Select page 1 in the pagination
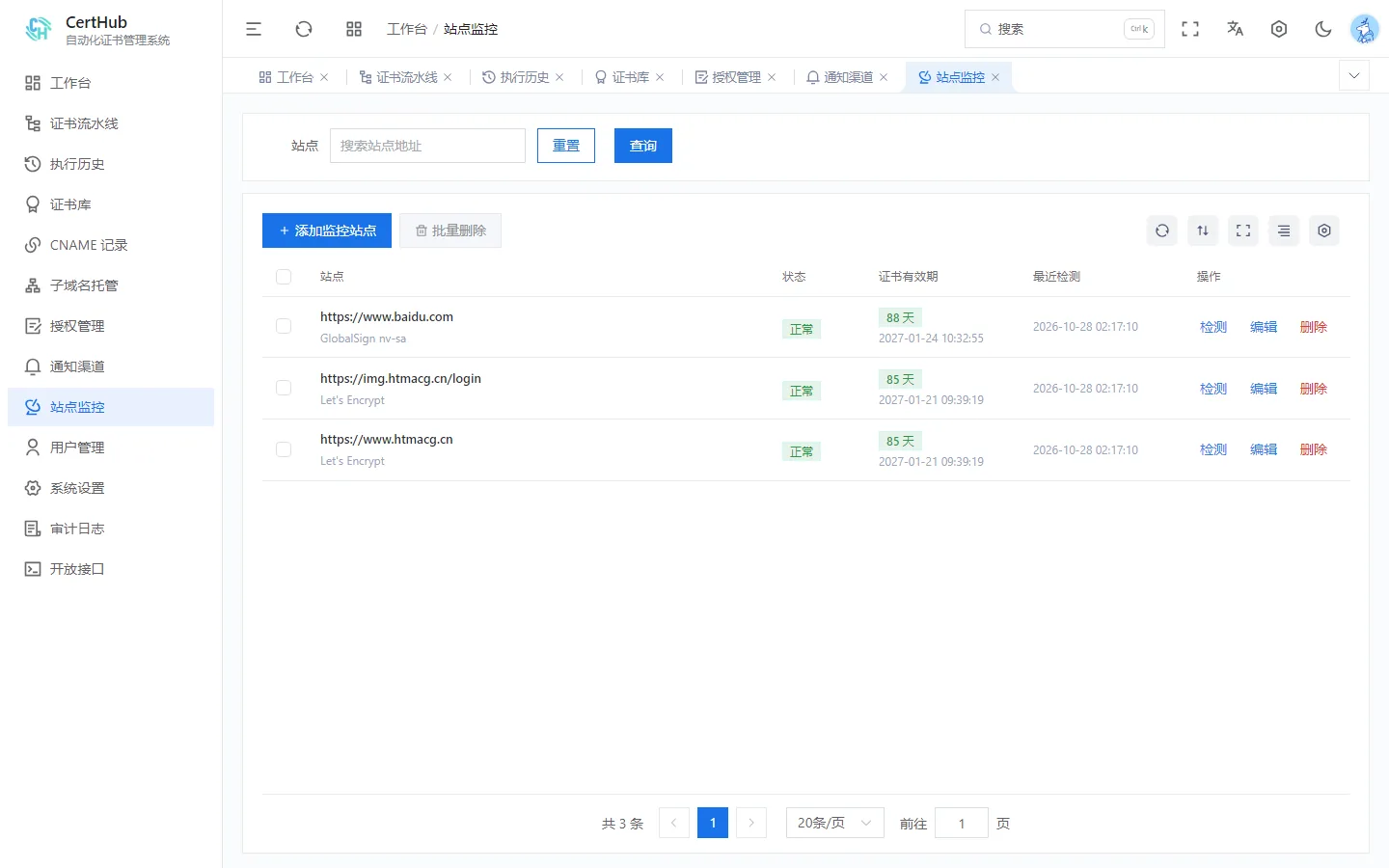Screen dimensions: 1389x868 tap(713, 823)
